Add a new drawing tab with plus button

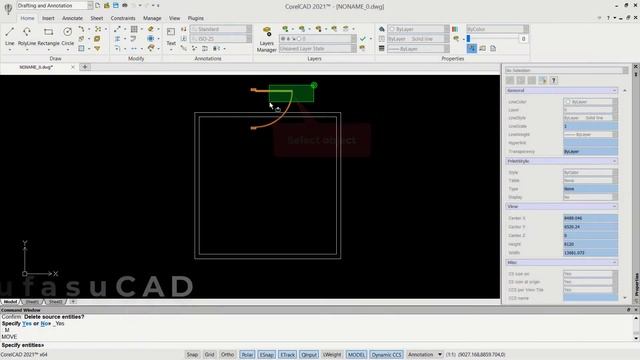click(85, 67)
